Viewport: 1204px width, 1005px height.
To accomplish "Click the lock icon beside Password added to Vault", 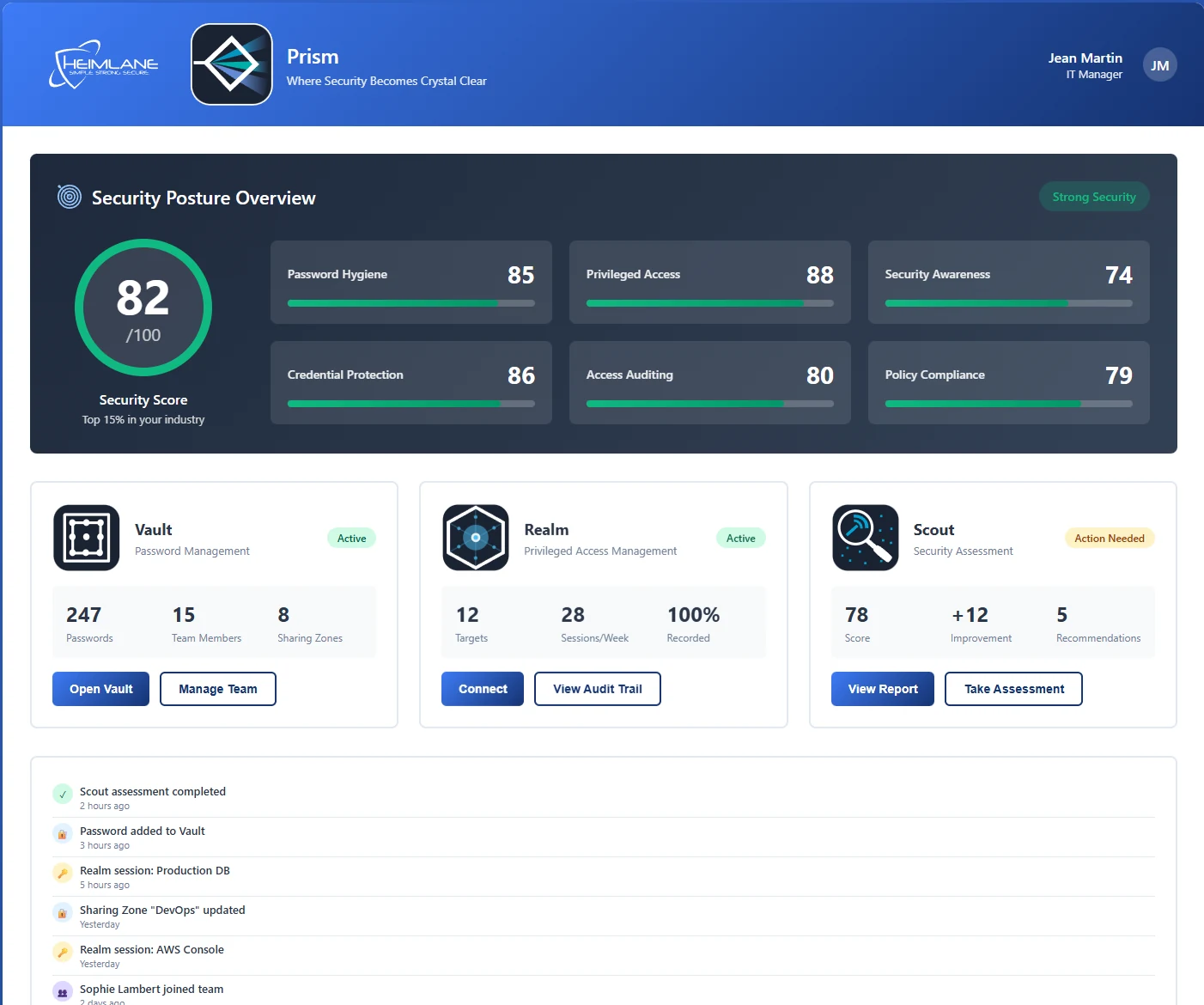I will point(63,833).
